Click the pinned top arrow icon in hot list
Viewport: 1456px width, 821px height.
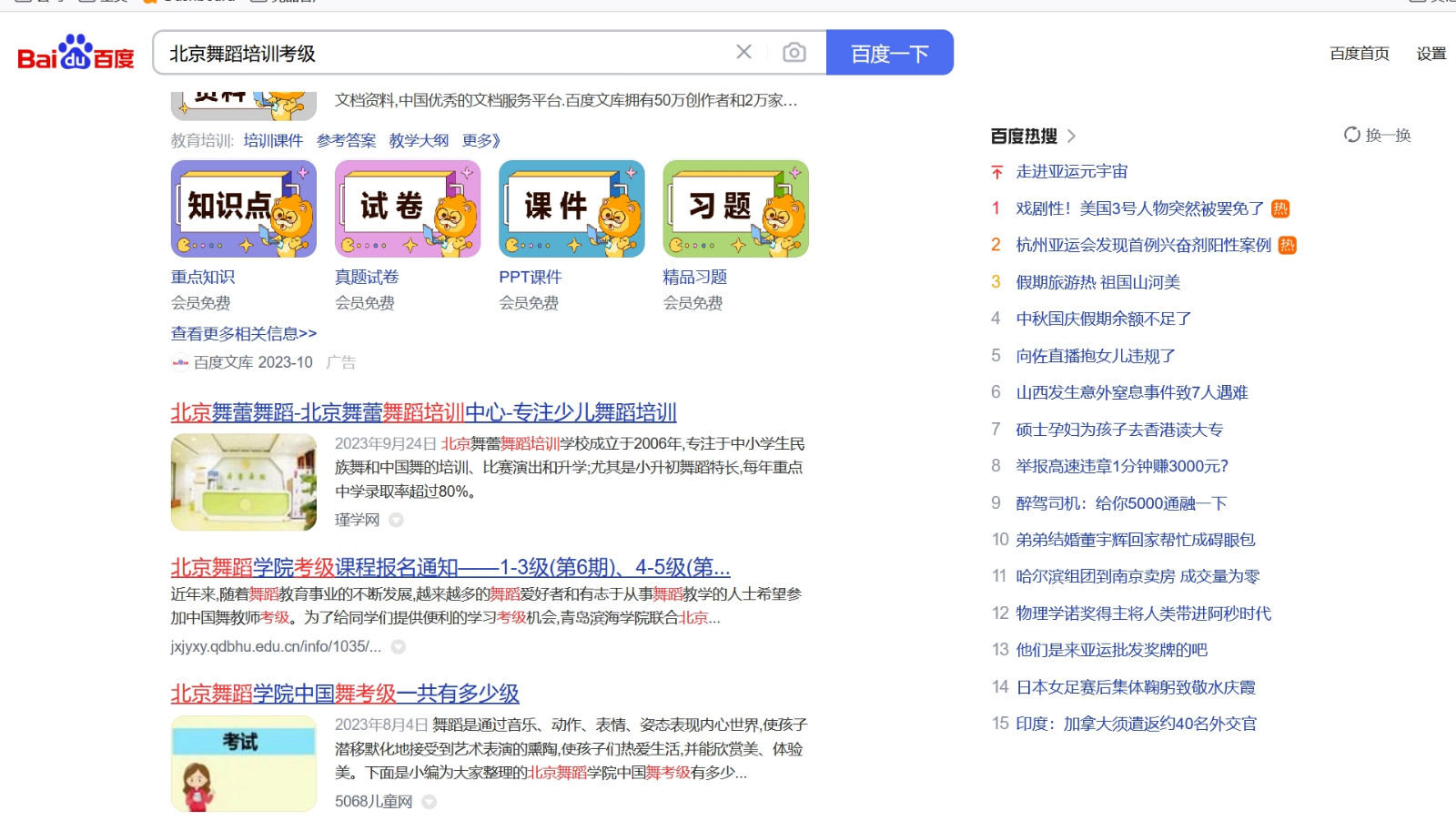click(x=996, y=172)
